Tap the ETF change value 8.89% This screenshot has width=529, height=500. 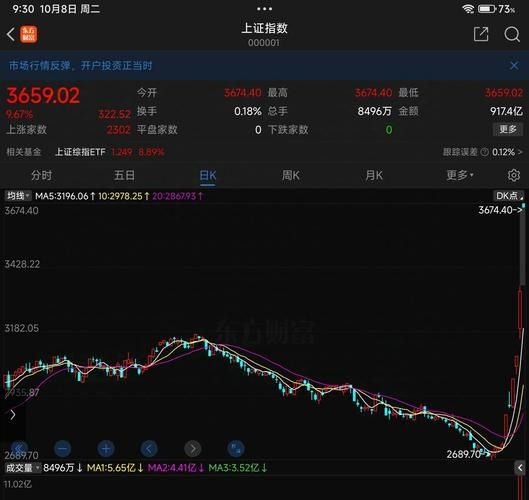pyautogui.click(x=151, y=152)
